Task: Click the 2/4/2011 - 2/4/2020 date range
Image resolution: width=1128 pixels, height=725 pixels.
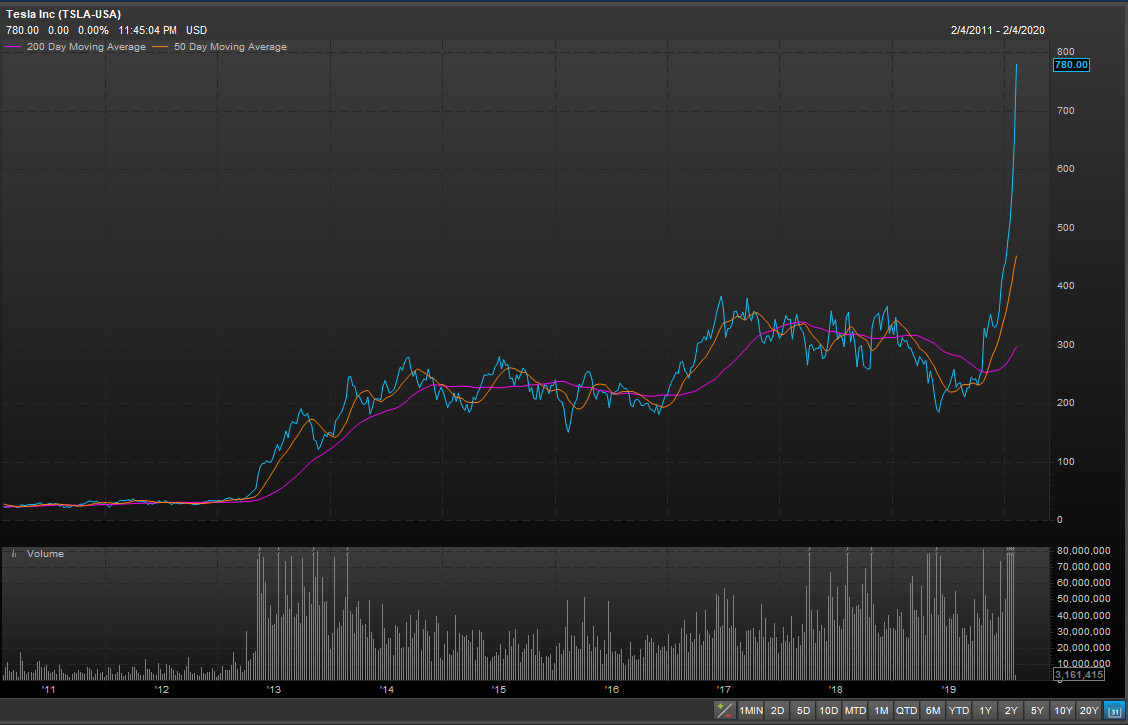Action: click(x=998, y=30)
